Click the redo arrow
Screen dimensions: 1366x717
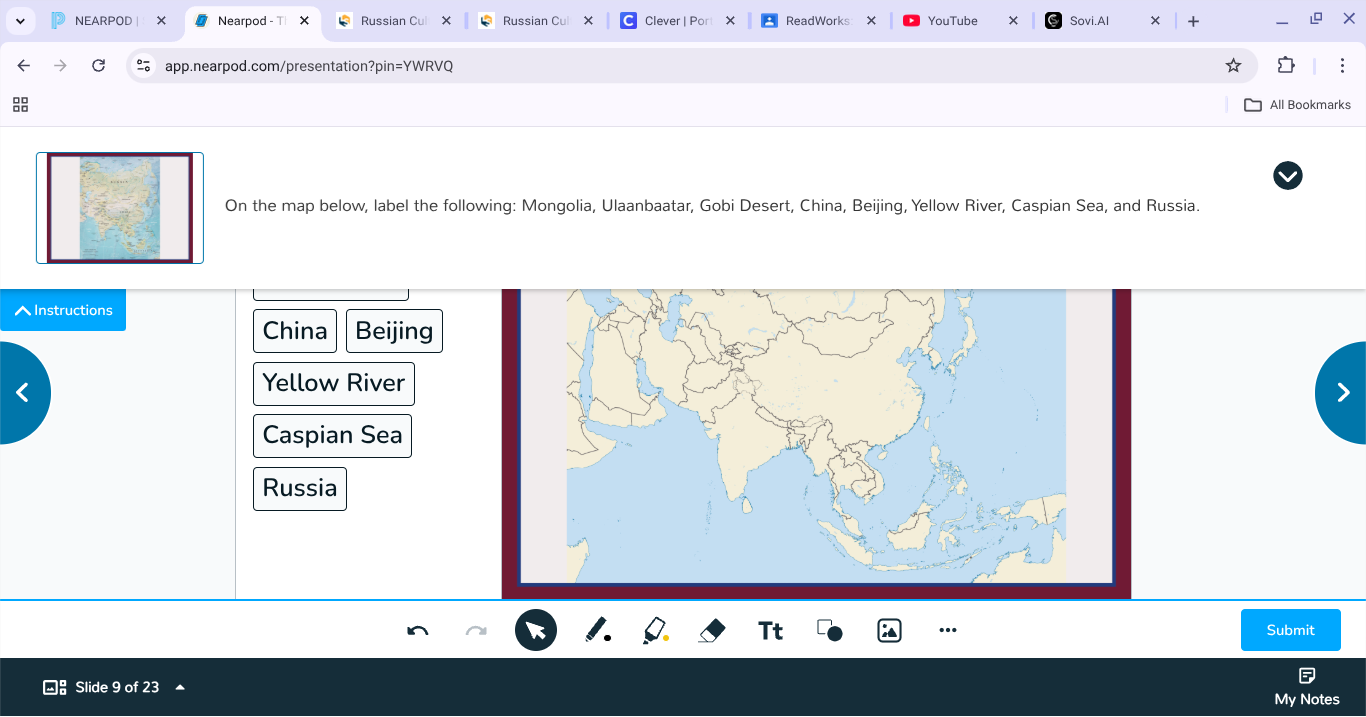(x=475, y=630)
